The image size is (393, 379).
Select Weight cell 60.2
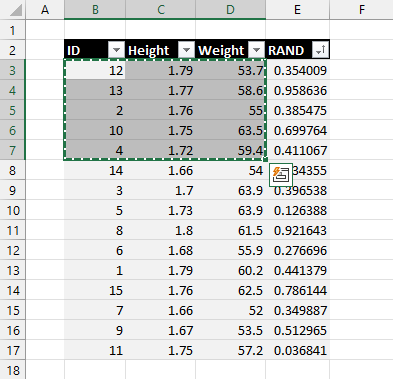[x=231, y=270]
